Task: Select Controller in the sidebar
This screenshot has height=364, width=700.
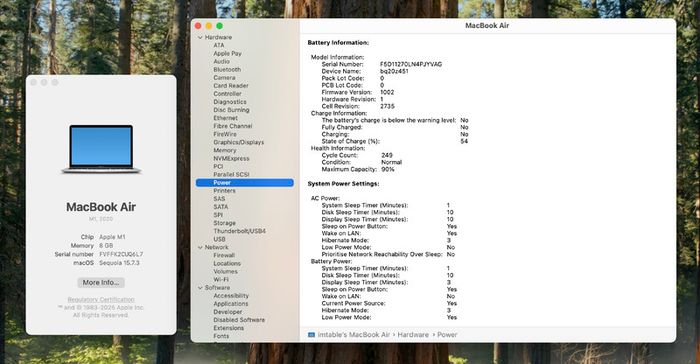Action: [227, 94]
